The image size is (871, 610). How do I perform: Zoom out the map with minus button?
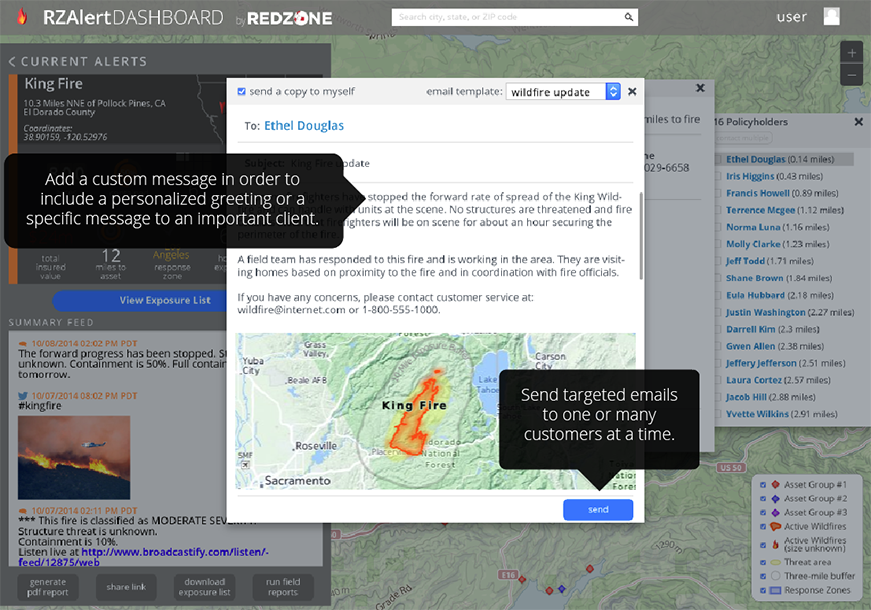click(851, 74)
